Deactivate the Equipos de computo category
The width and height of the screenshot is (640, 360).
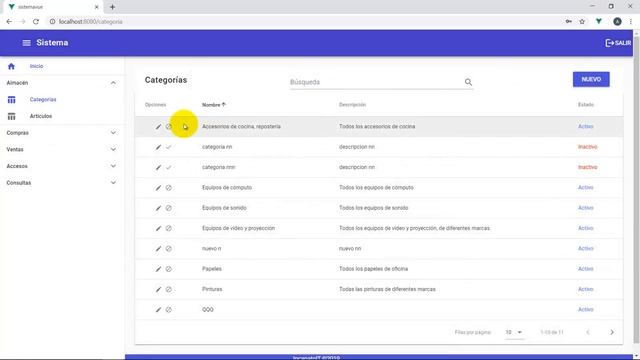(x=169, y=188)
